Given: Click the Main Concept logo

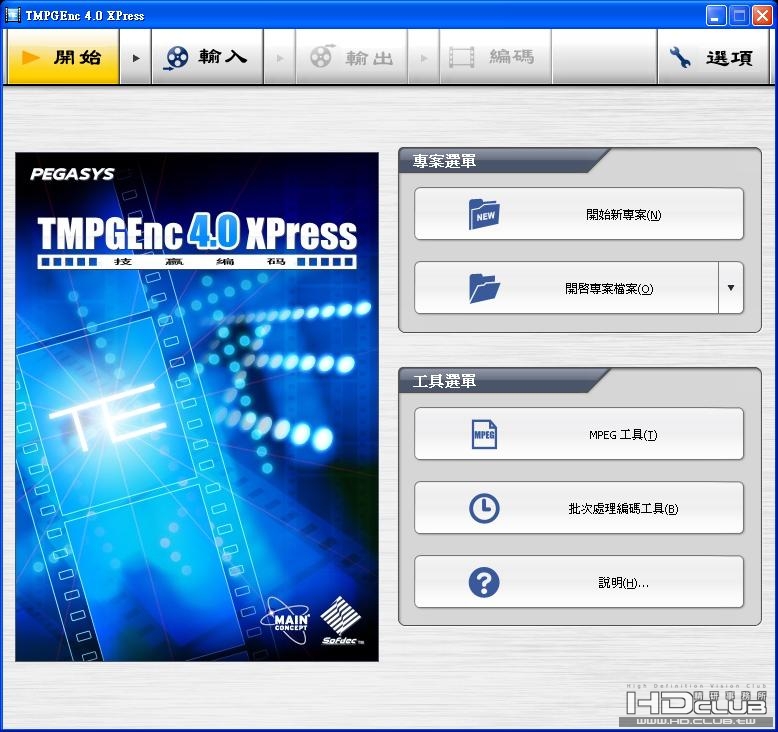Looking at the screenshot, I should point(285,620).
